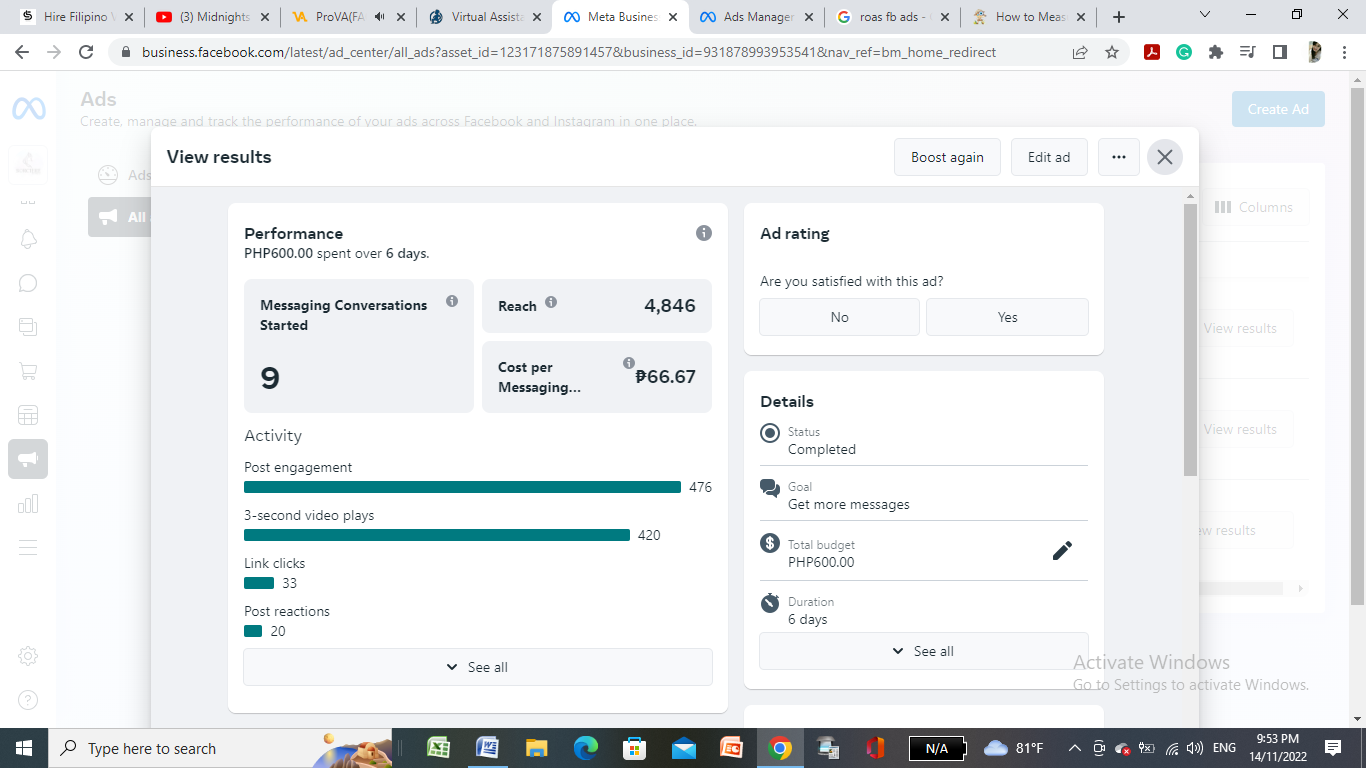Open the three-dot more options menu

click(x=1119, y=157)
